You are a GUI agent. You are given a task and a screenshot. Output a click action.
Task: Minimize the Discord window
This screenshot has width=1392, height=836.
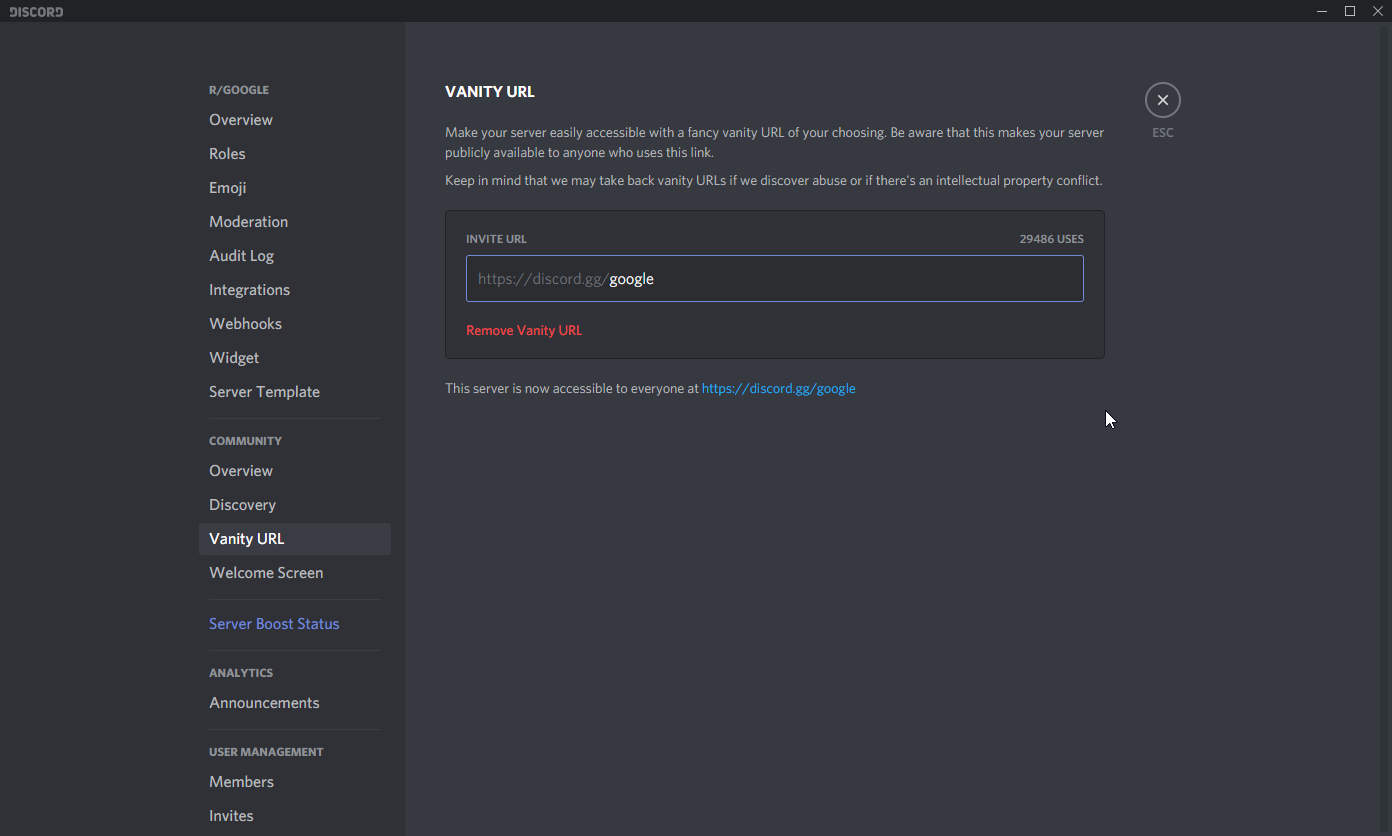coord(1322,11)
